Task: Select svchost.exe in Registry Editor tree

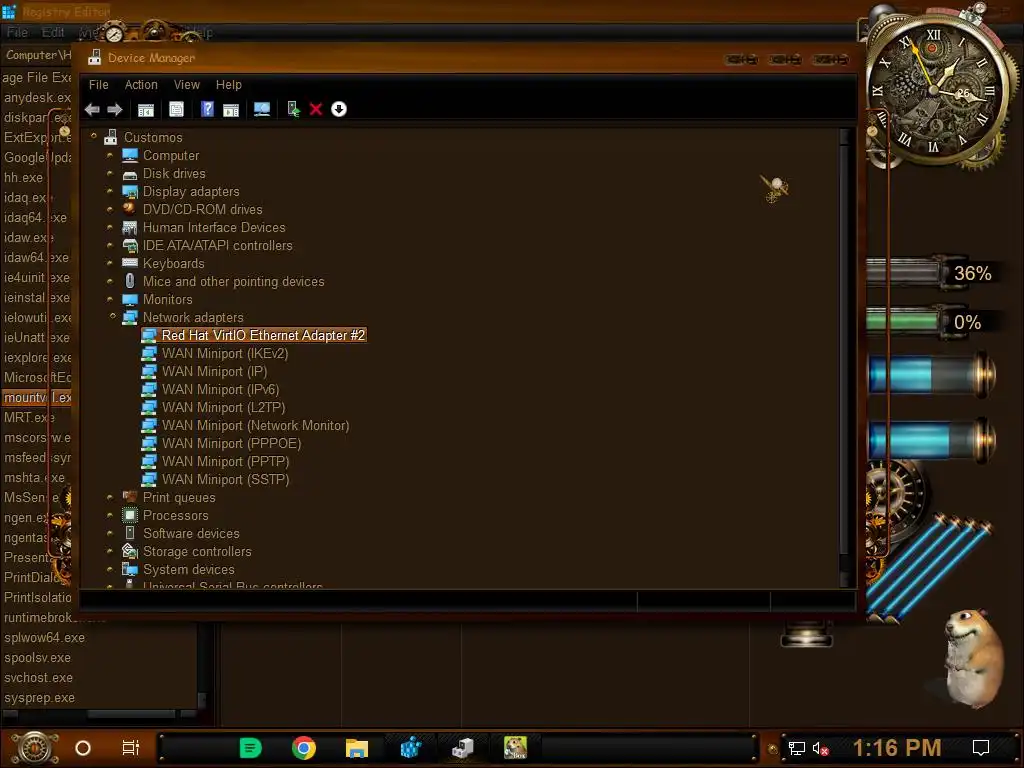Action: [x=39, y=678]
